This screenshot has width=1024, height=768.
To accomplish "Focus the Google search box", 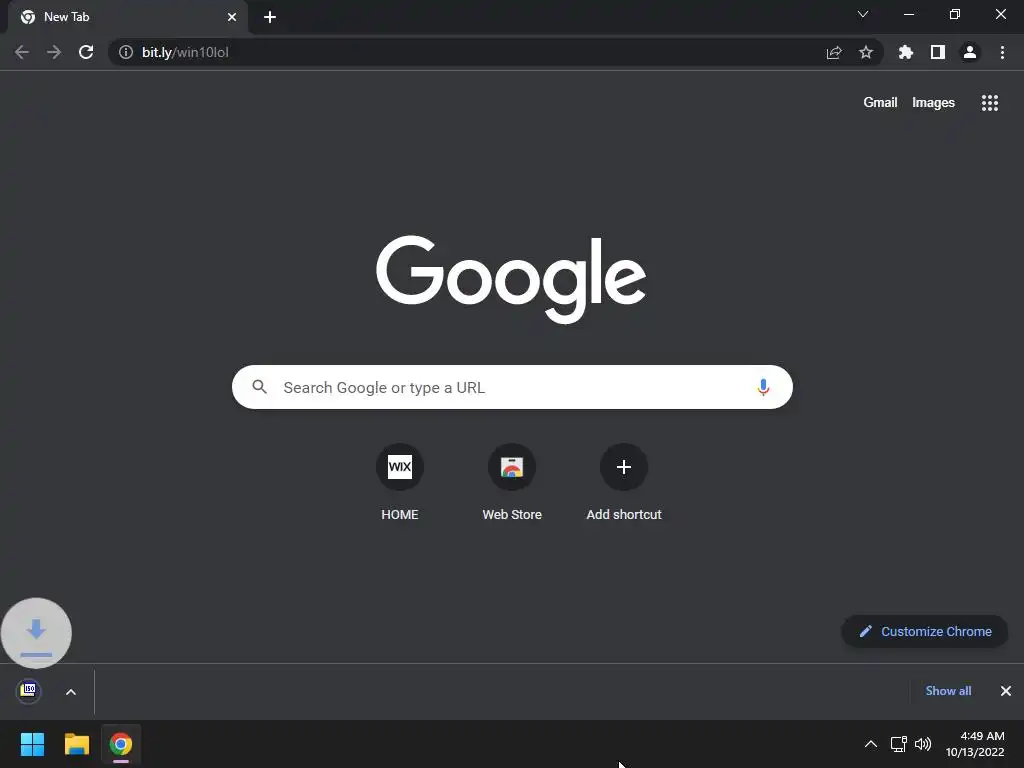I will tap(512, 387).
